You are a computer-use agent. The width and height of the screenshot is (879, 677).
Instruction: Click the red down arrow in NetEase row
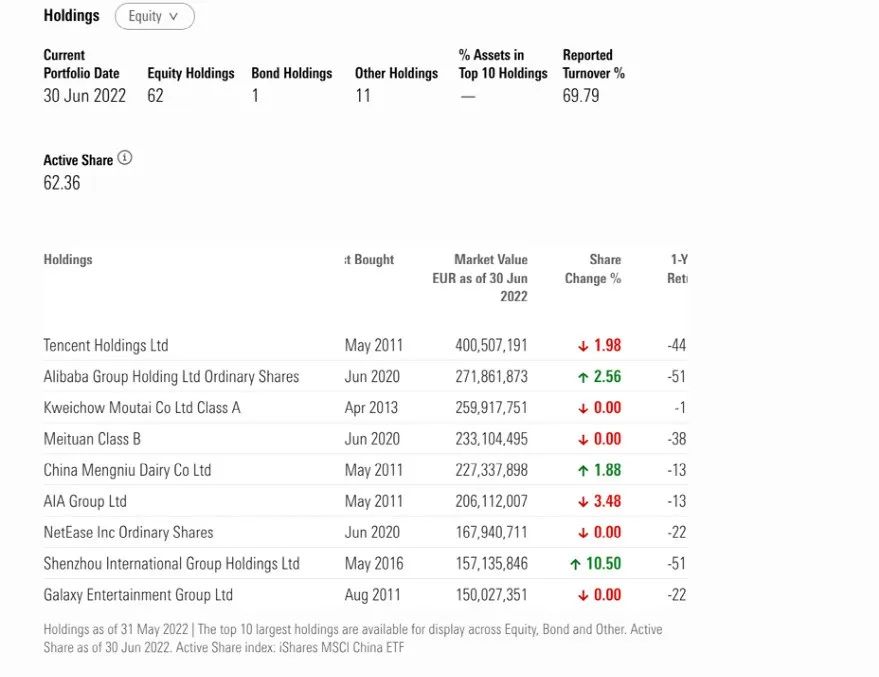(583, 533)
